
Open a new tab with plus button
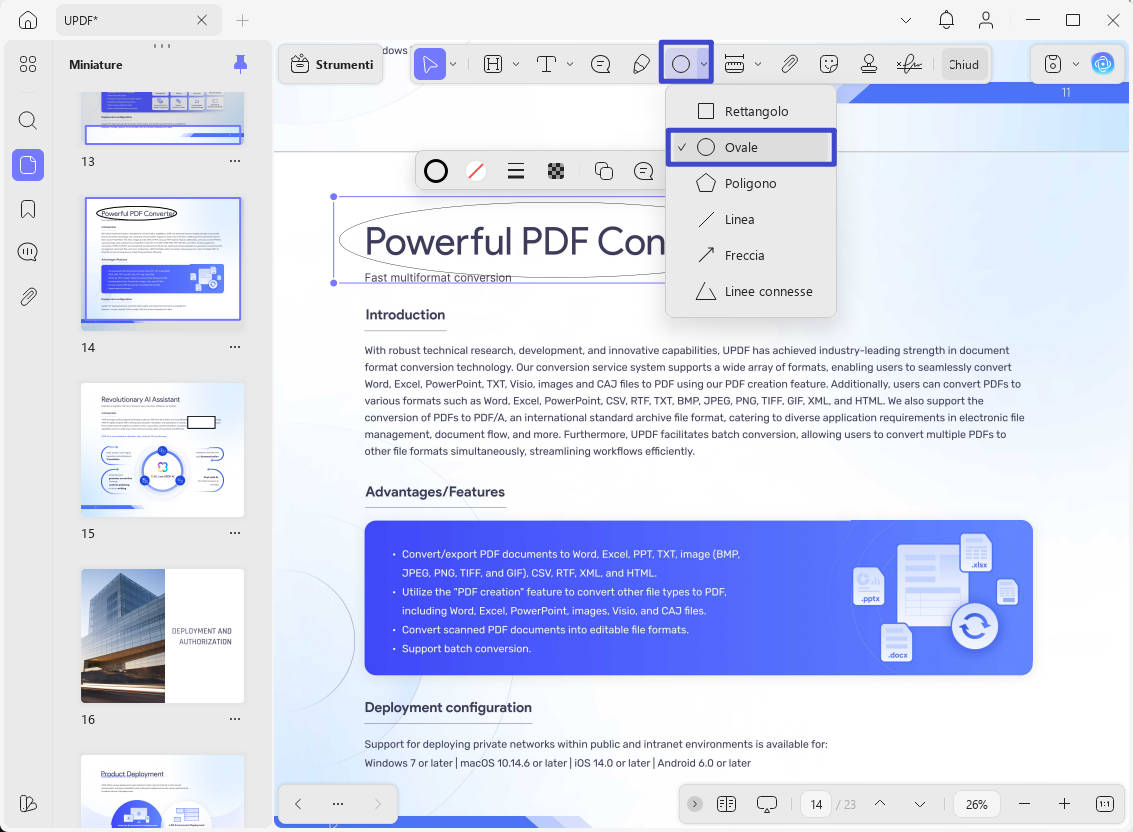242,20
